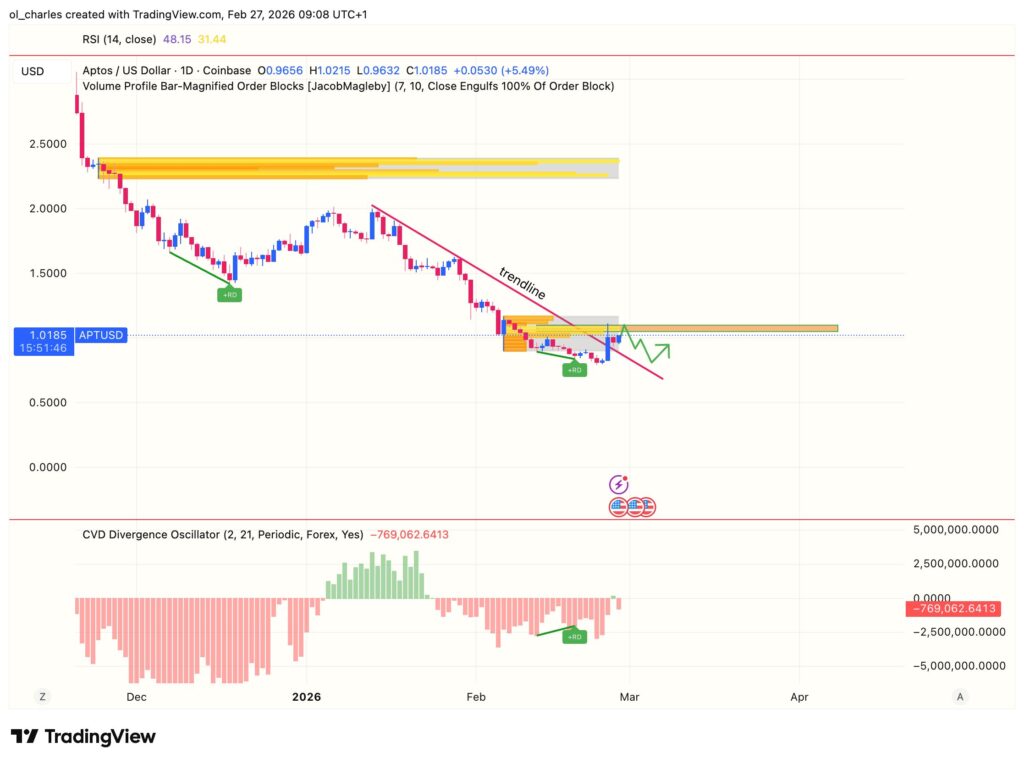Image resolution: width=1024 pixels, height=764 pixels.
Task: Click the lightning bolt event icon on the chart
Action: [618, 484]
